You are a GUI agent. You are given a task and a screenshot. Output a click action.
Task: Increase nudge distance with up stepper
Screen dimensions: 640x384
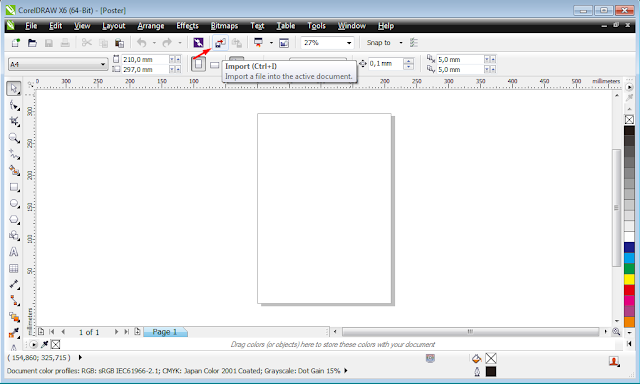pyautogui.click(x=409, y=61)
